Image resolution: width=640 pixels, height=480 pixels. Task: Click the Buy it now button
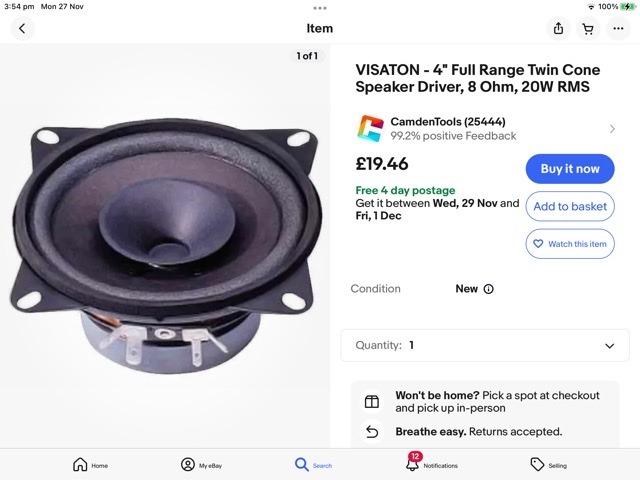coord(570,169)
